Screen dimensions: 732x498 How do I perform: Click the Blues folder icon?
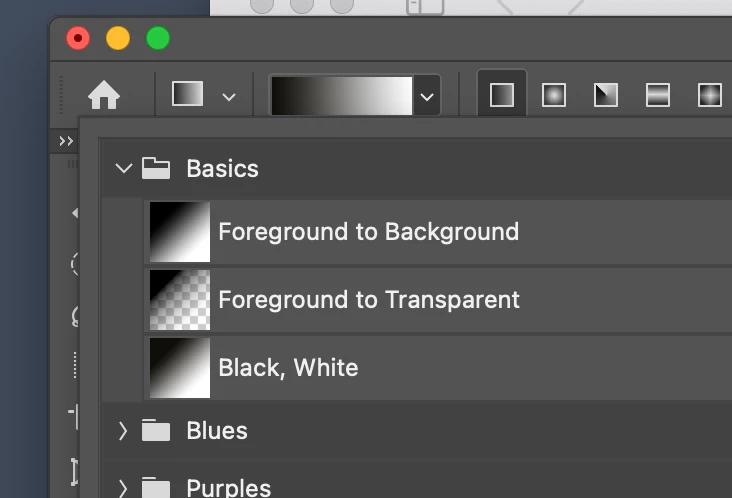pyautogui.click(x=156, y=430)
